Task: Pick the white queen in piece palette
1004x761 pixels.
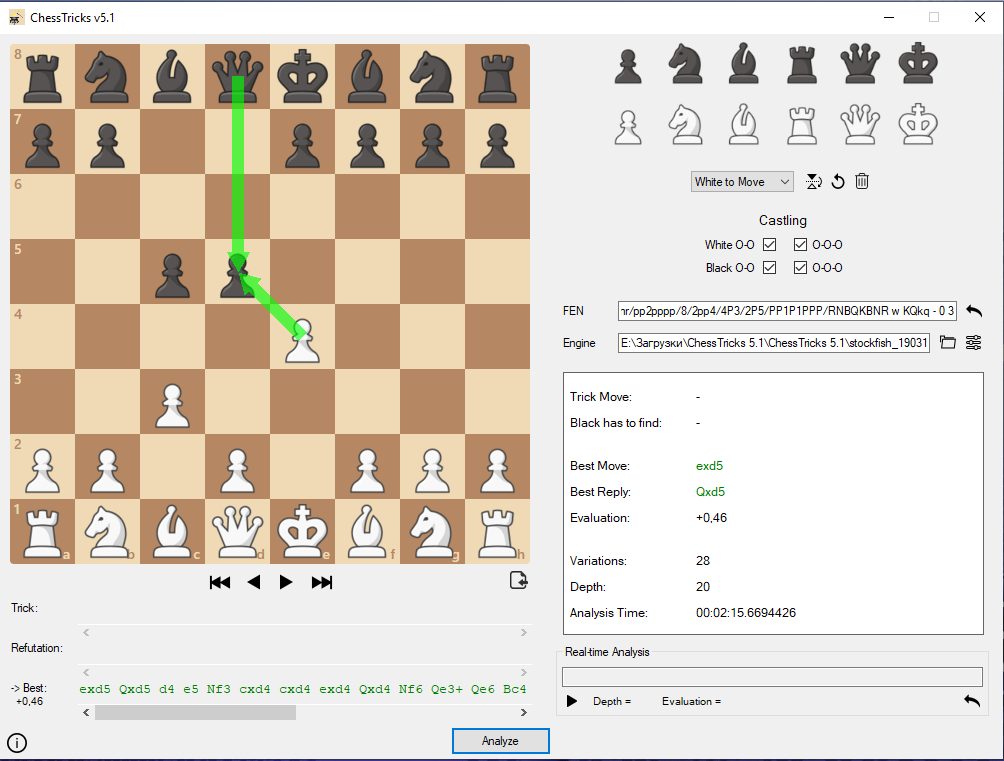Action: click(860, 127)
